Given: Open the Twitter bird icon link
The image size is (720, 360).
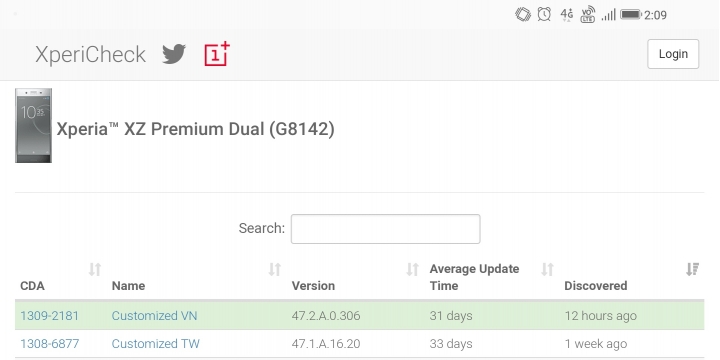Looking at the screenshot, I should [174, 54].
